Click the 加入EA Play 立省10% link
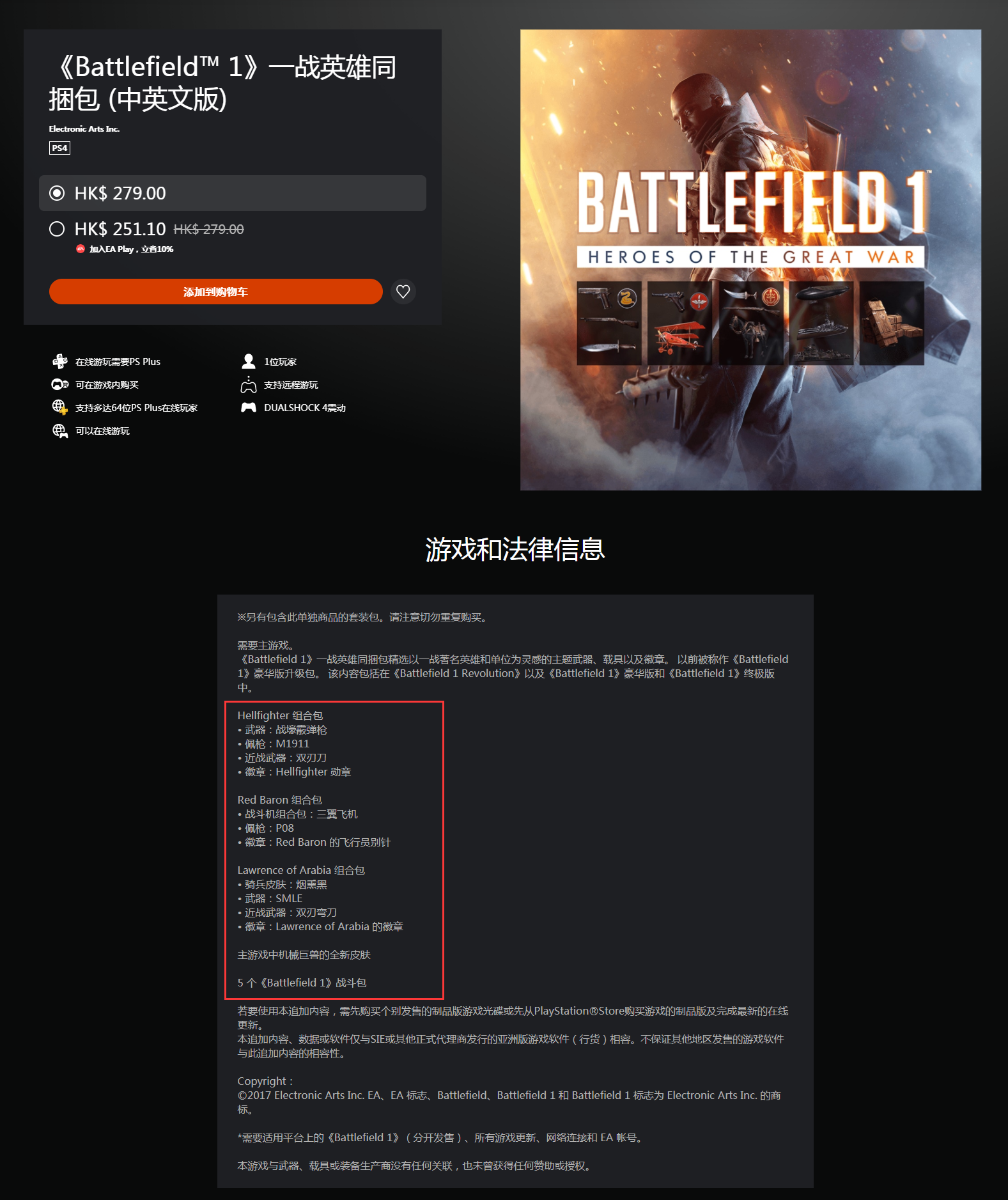Image resolution: width=1008 pixels, height=1200 pixels. click(131, 249)
